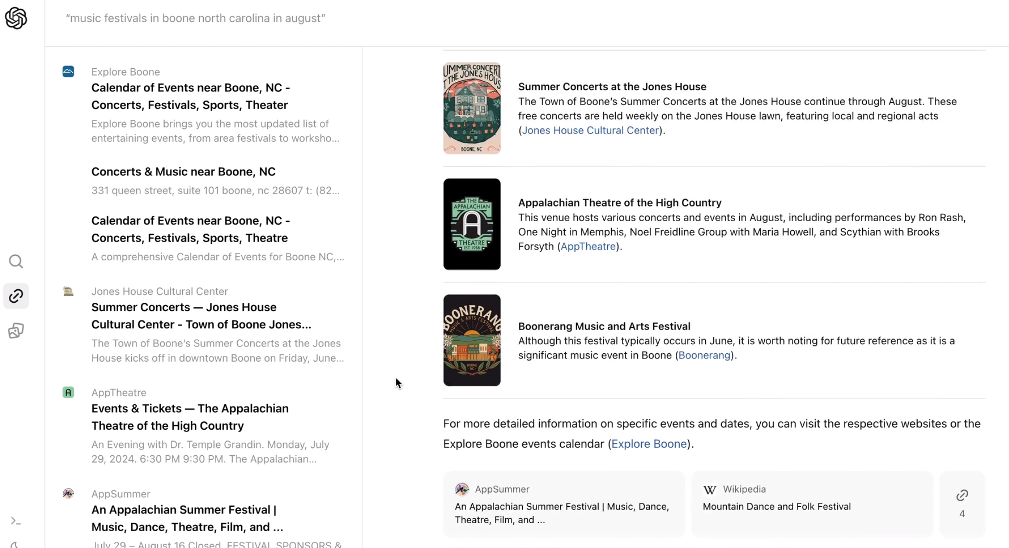Open Summer Concerts — Jones House result
Image resolution: width=1009 pixels, height=548 pixels.
tap(201, 316)
